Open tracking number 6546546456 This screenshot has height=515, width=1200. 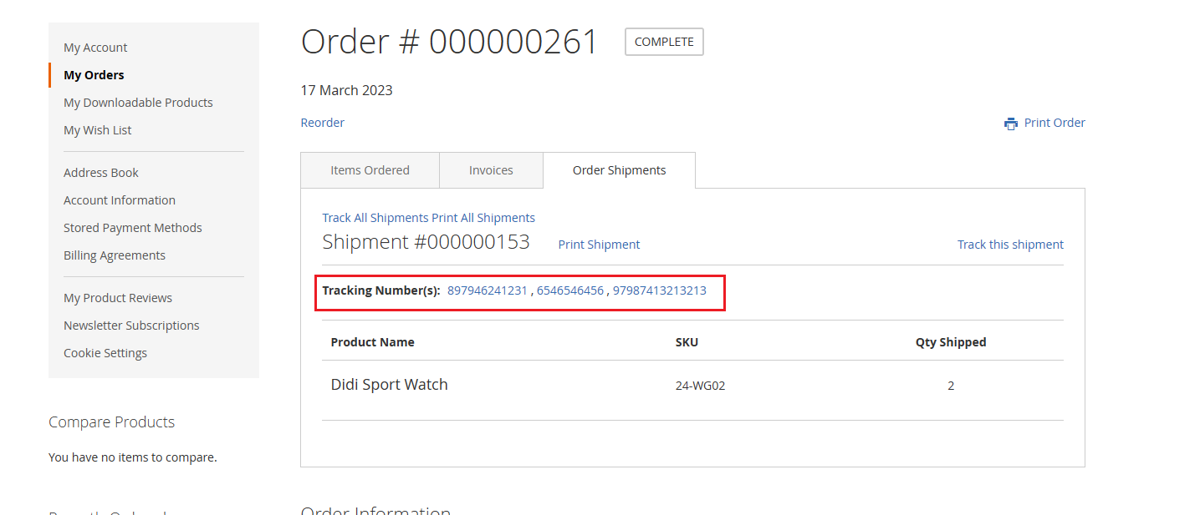(x=570, y=290)
